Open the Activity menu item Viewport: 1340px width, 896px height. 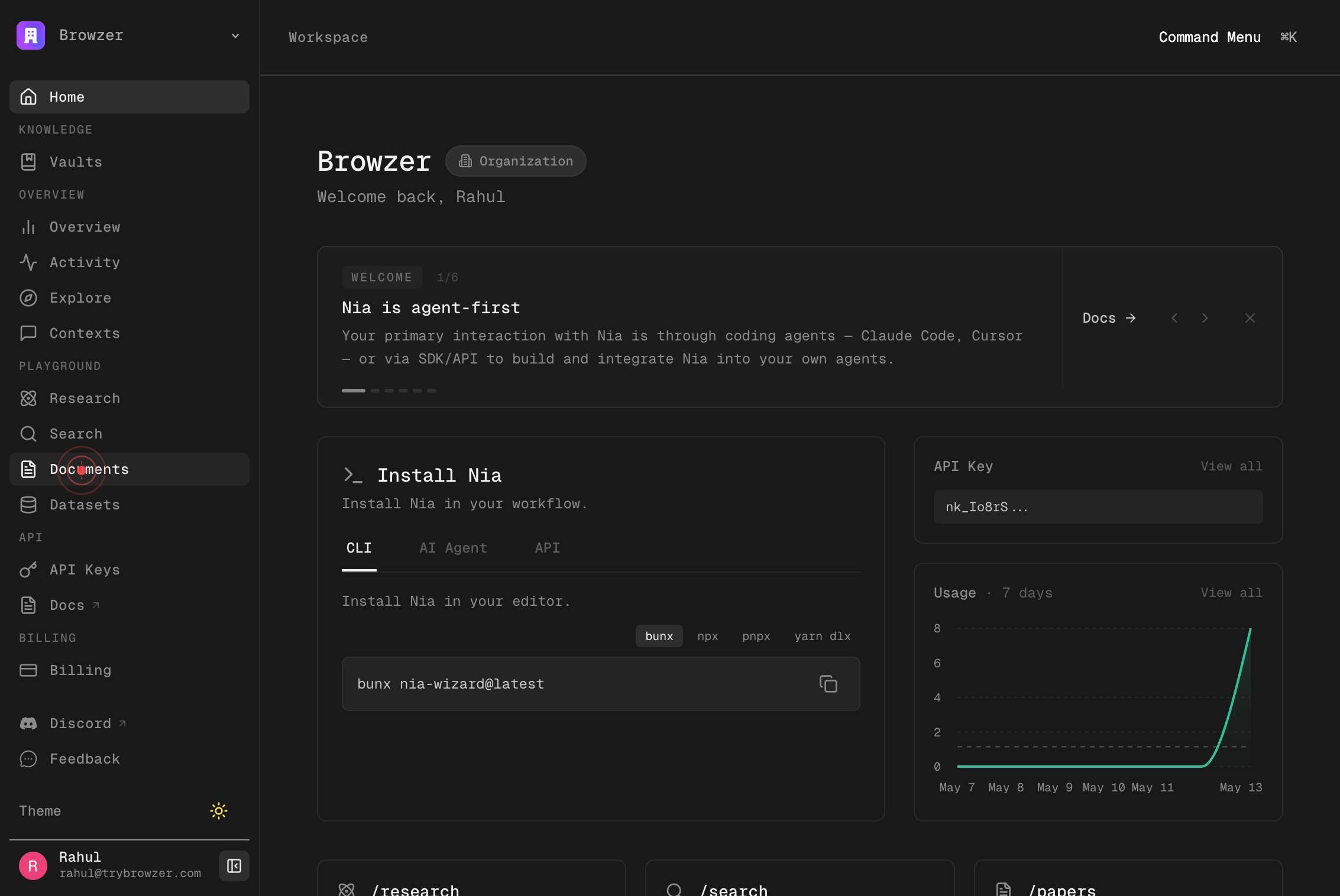(130, 262)
